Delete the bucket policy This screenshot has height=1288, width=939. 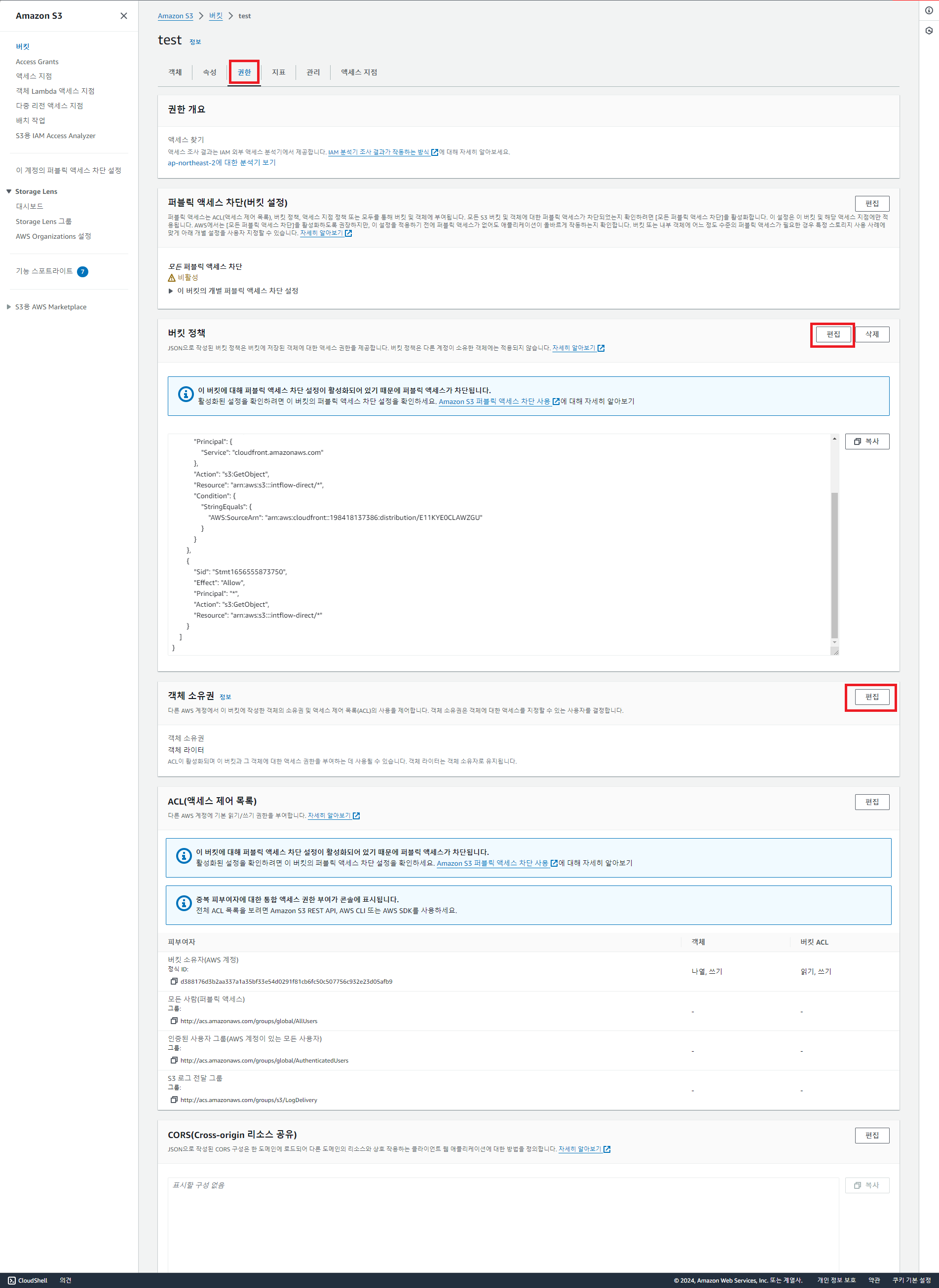pos(872,334)
